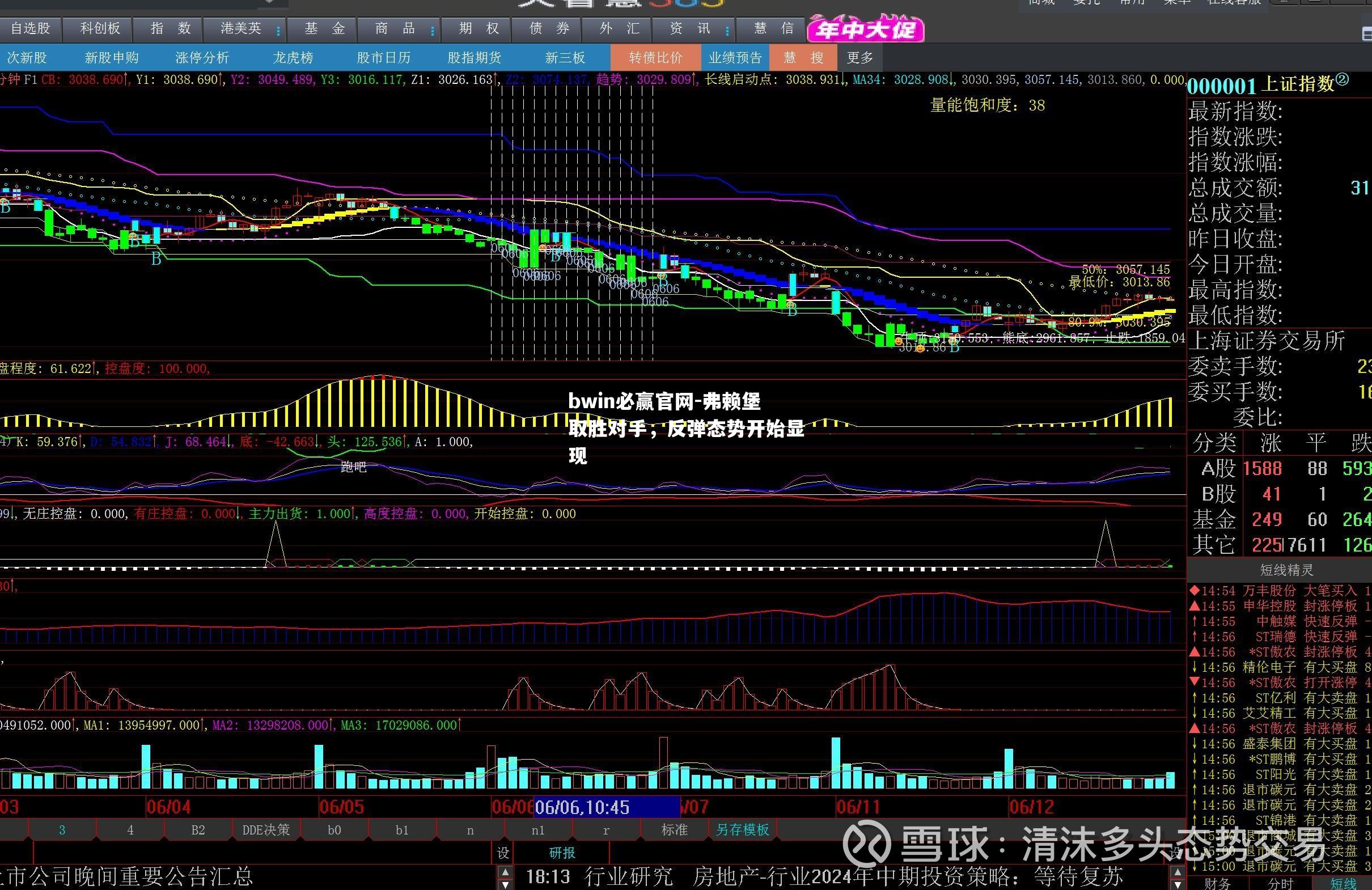Select the 06/05 date marker on timeline

[341, 806]
